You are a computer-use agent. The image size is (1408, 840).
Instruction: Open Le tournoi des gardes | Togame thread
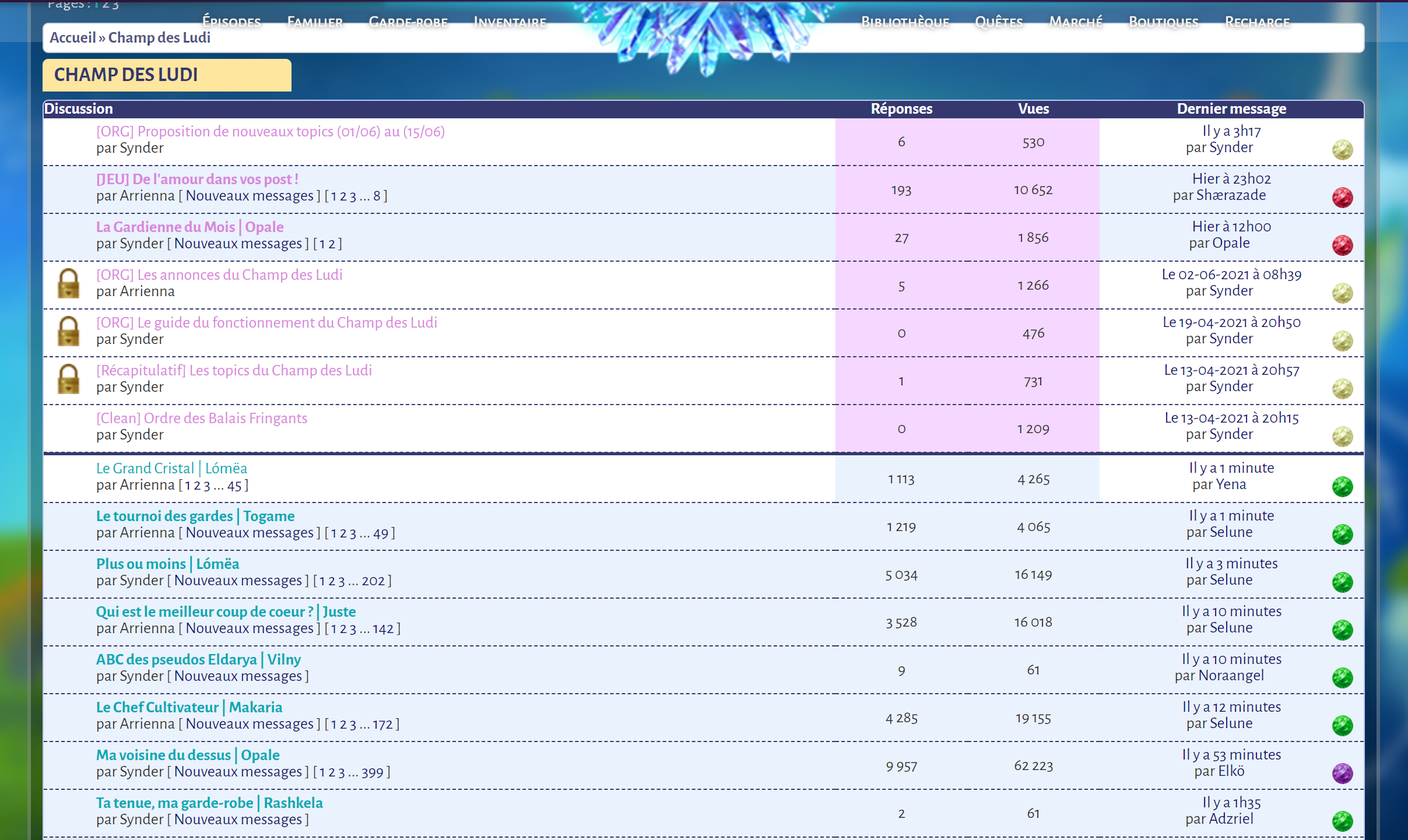point(195,516)
